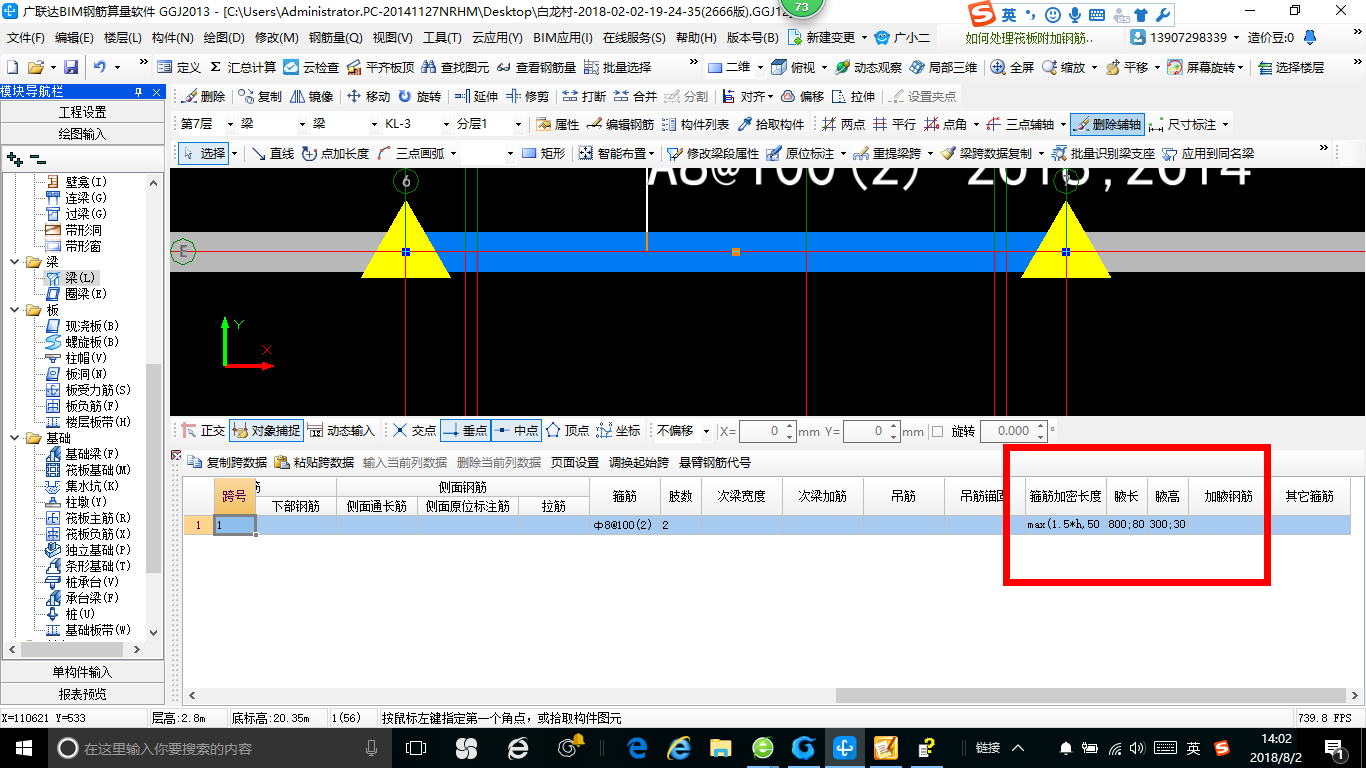Switch to 工程设置 project settings
Screen dimensions: 1366x768
82,112
